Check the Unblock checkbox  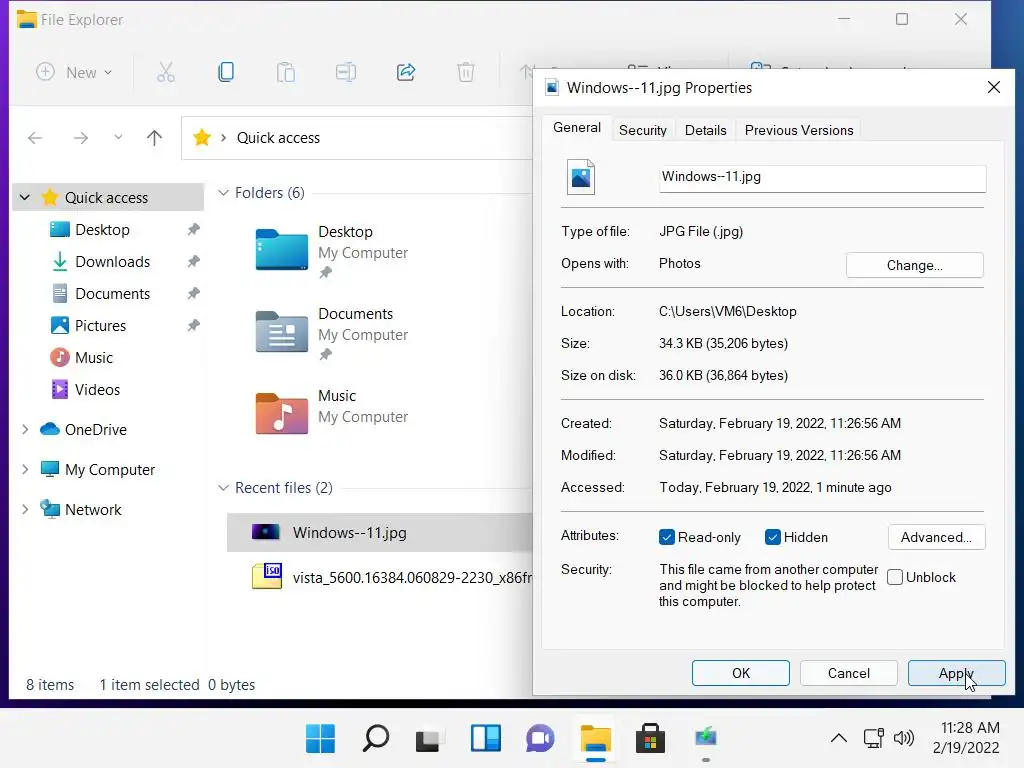[895, 577]
